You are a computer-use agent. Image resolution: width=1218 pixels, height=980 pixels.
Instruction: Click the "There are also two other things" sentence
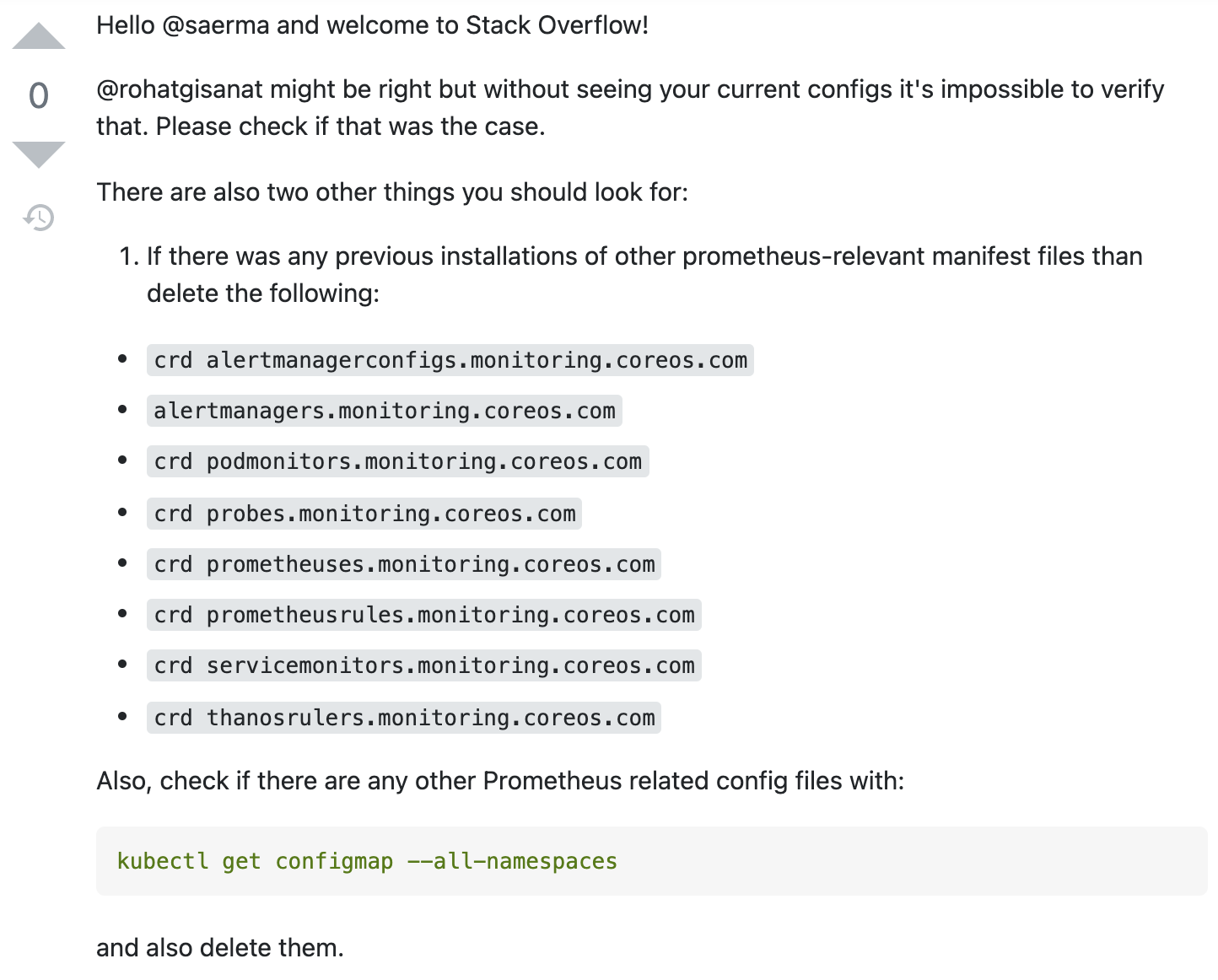392,192
